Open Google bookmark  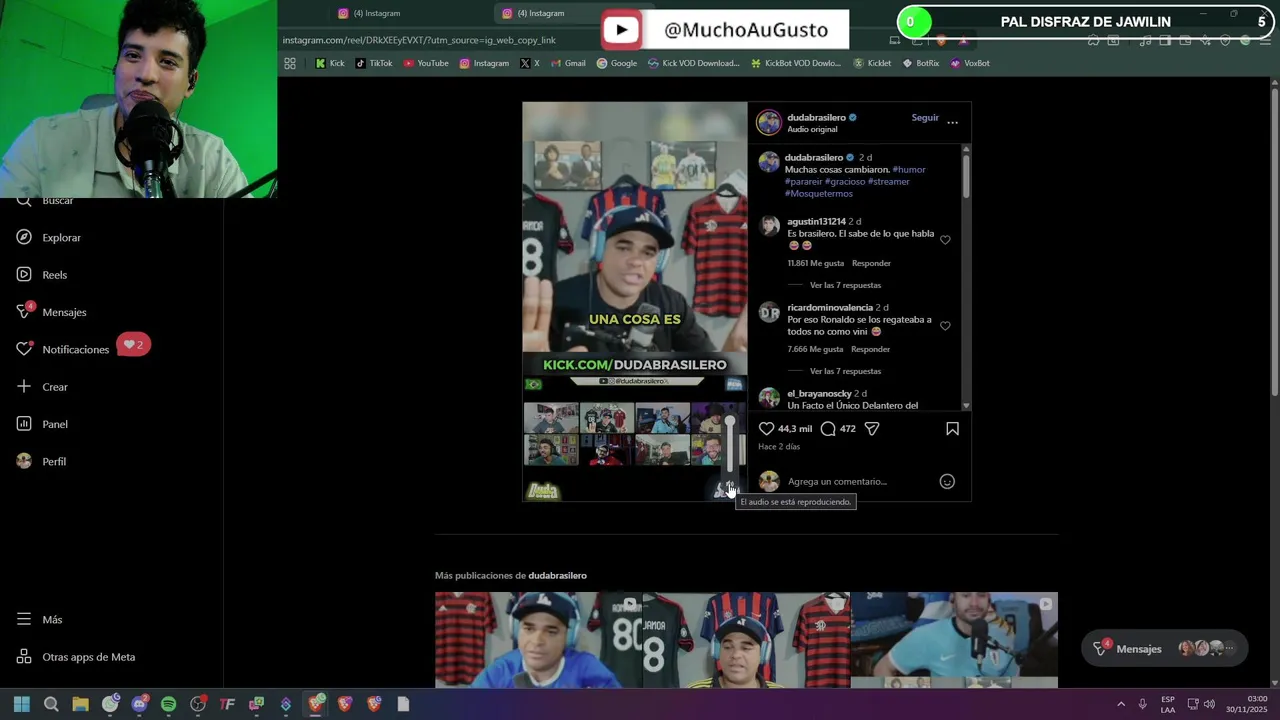tap(617, 63)
